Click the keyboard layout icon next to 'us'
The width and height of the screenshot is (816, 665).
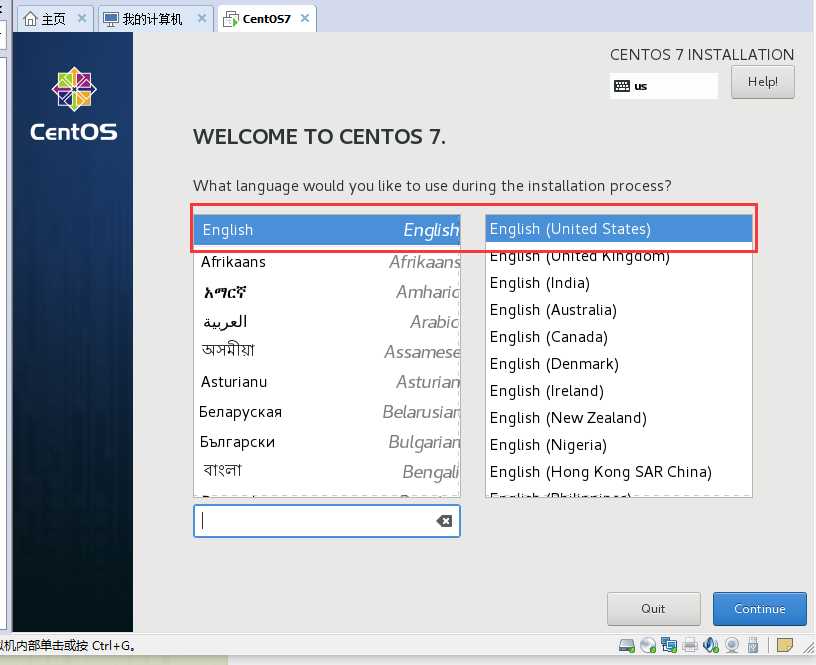[621, 86]
